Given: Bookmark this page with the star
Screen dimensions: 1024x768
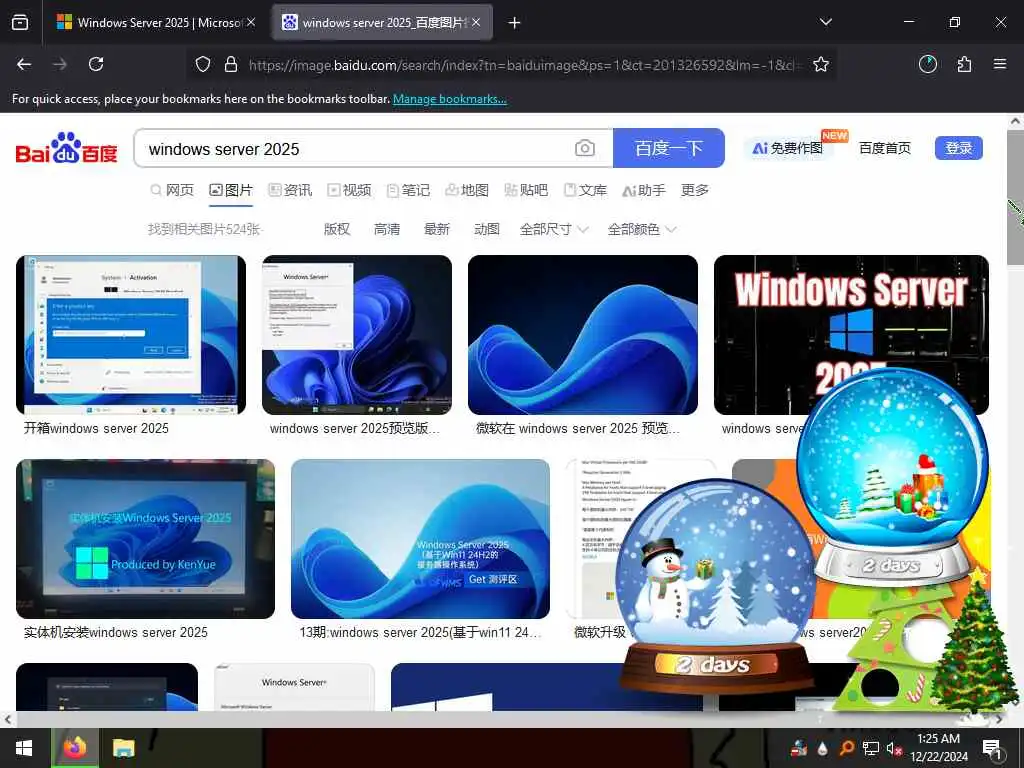Looking at the screenshot, I should tap(821, 65).
